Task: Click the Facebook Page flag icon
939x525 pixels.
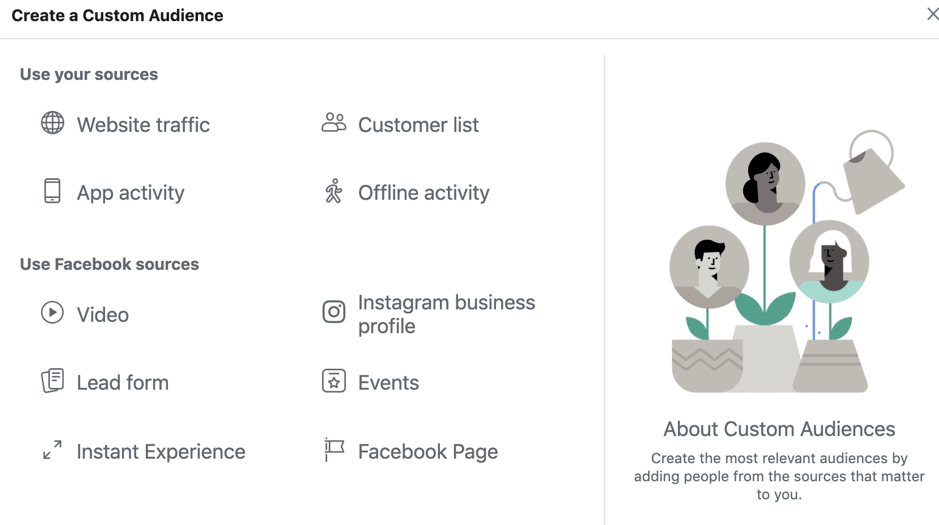Action: pos(334,450)
